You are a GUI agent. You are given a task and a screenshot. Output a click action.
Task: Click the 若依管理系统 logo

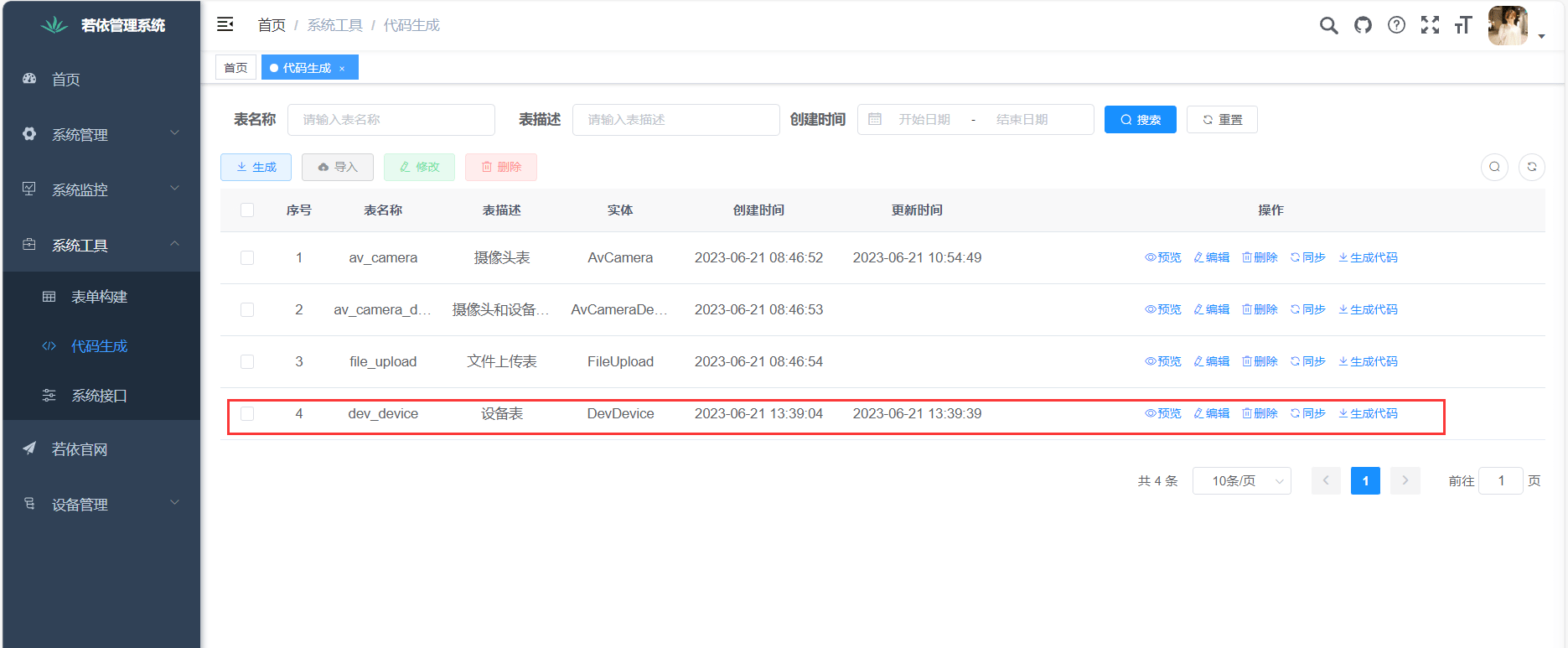(x=54, y=25)
